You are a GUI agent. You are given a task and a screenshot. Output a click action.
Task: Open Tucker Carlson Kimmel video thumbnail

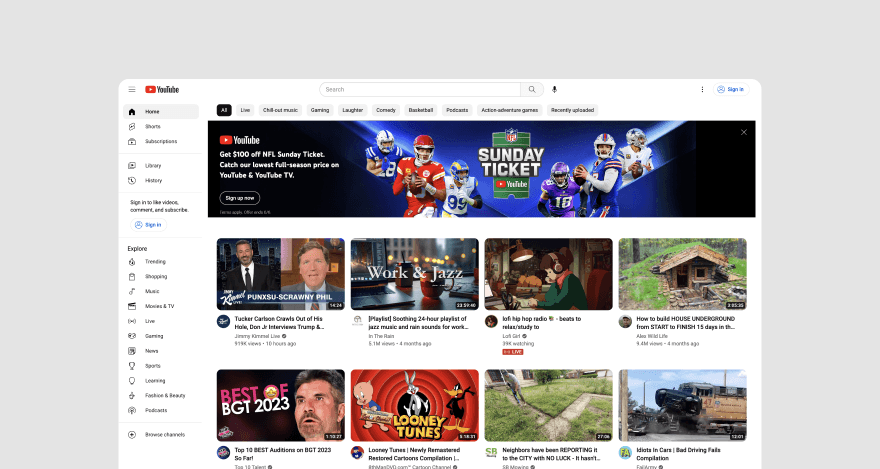click(x=281, y=274)
